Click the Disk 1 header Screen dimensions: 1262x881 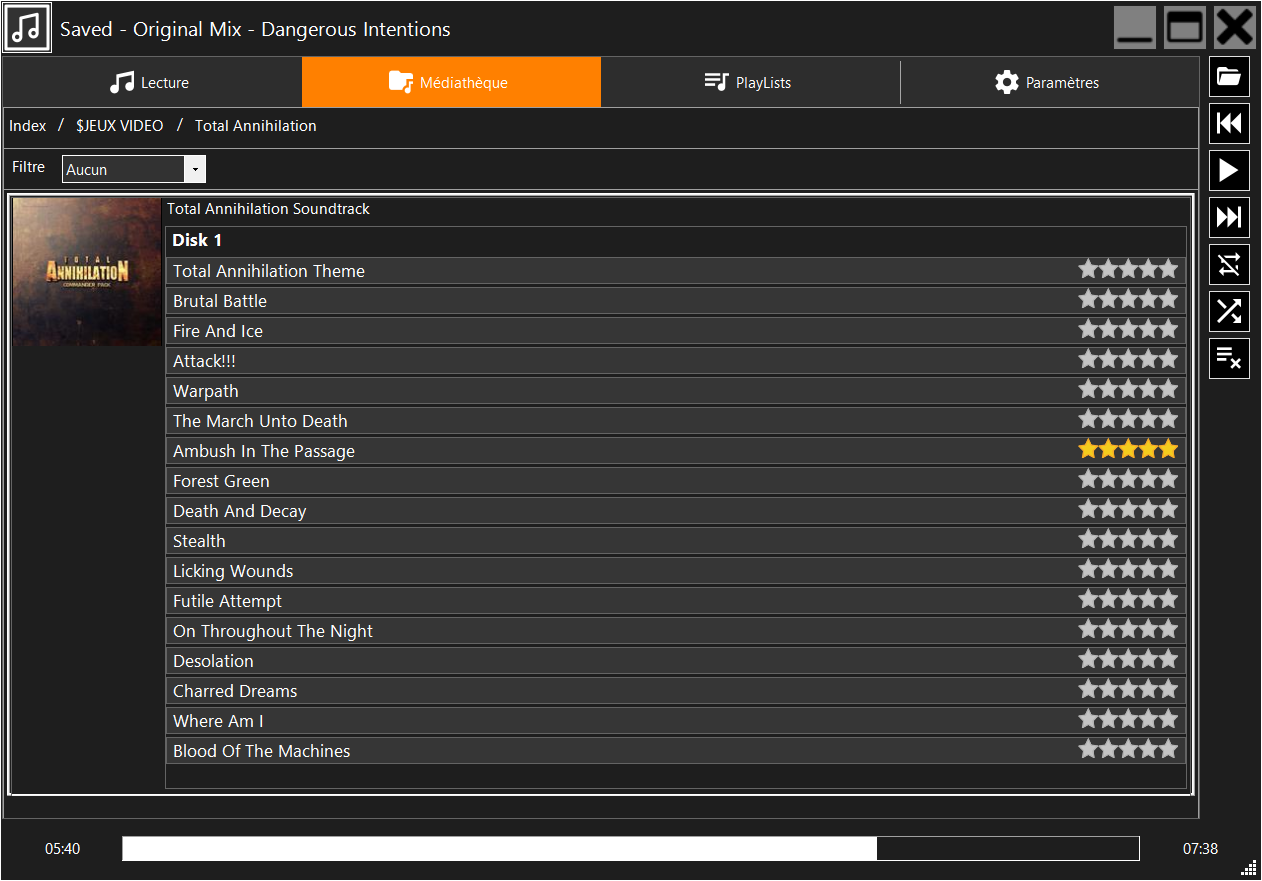(x=197, y=240)
